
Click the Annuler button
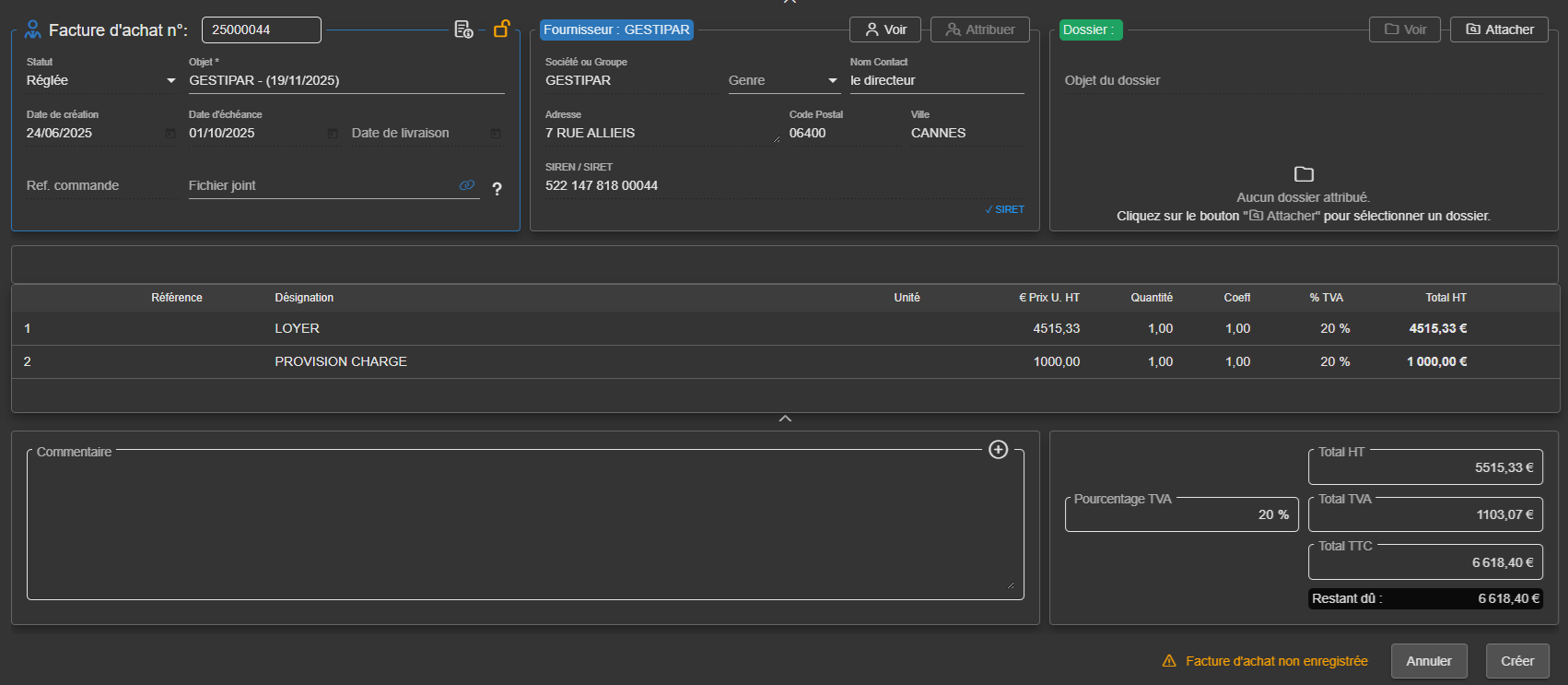coord(1428,661)
